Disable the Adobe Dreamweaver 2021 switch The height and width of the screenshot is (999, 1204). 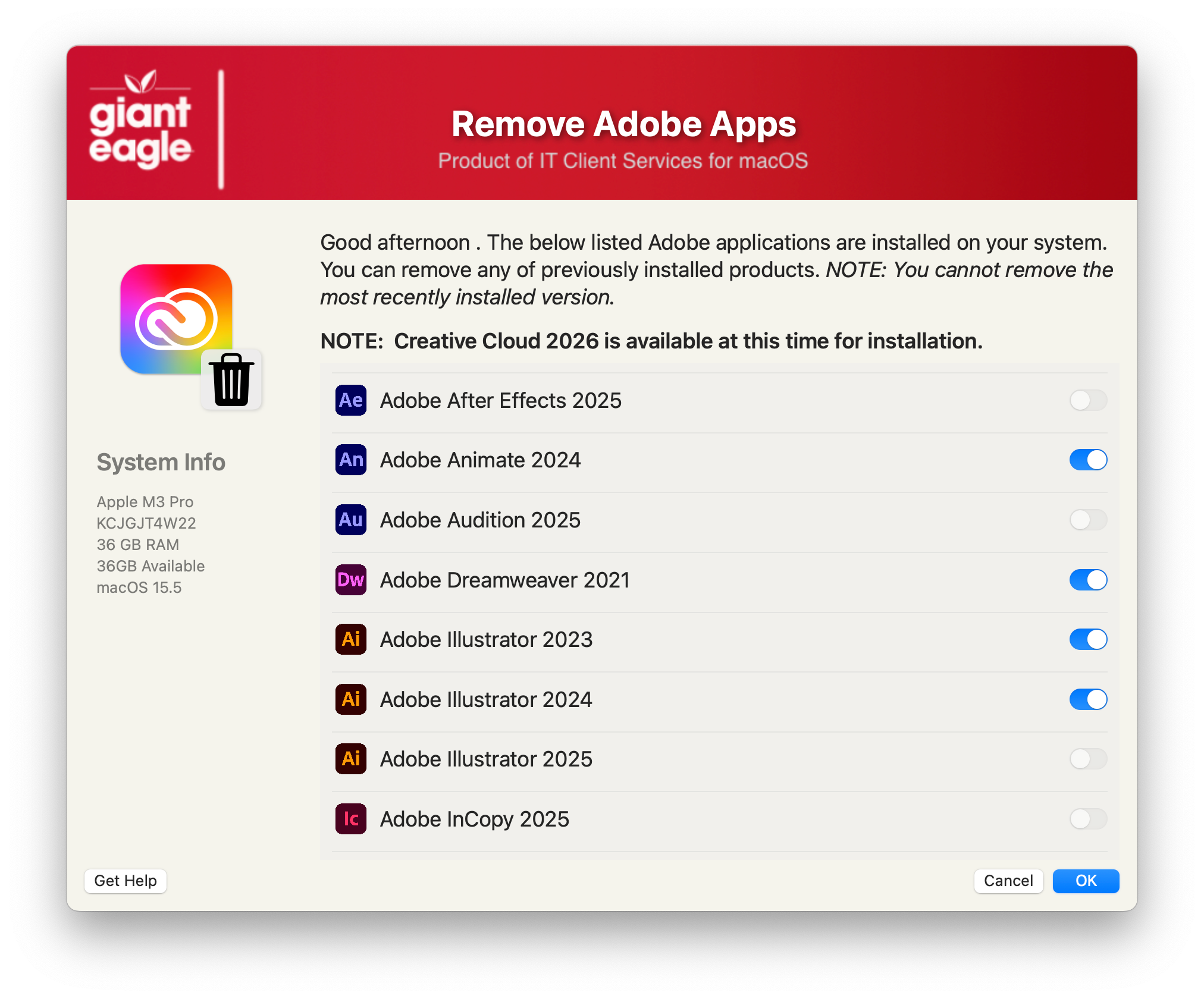pos(1088,580)
